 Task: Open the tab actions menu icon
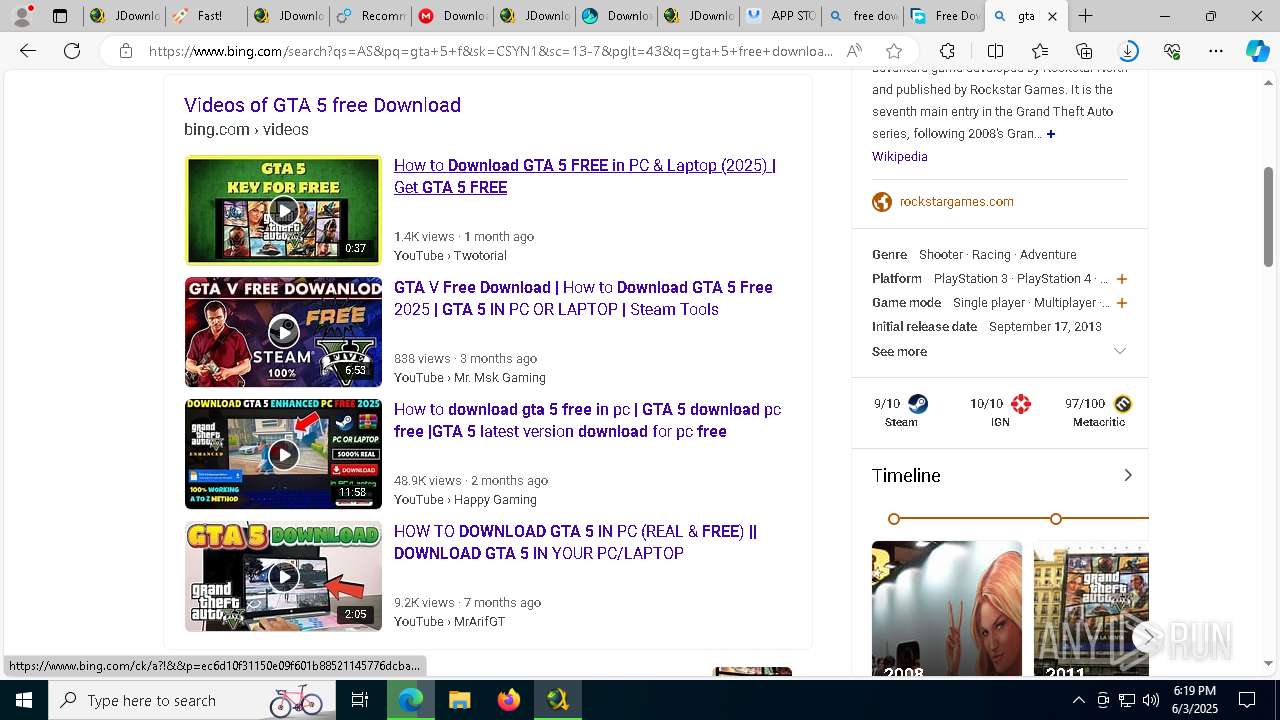(x=60, y=16)
